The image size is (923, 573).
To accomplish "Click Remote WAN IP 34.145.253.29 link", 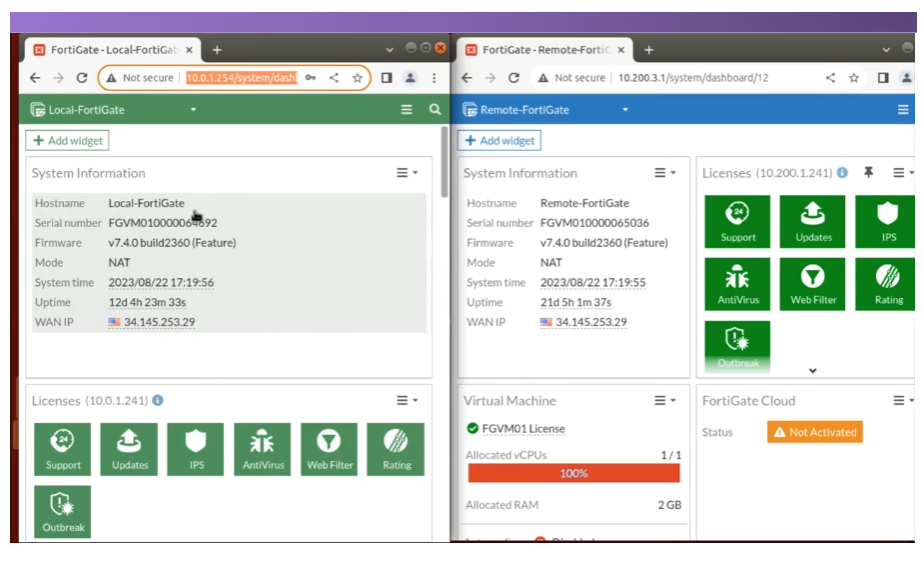I will pyautogui.click(x=591, y=322).
